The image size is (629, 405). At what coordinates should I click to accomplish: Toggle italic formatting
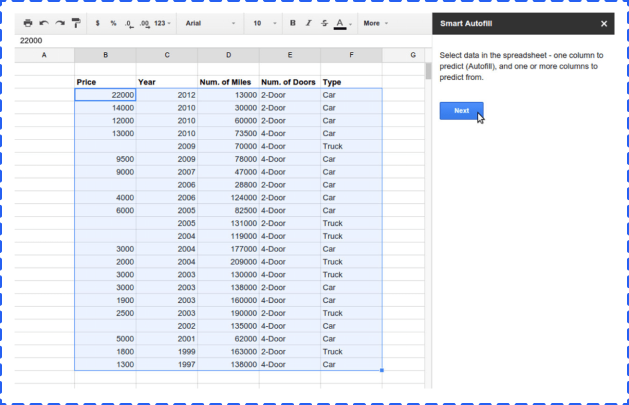click(x=308, y=22)
